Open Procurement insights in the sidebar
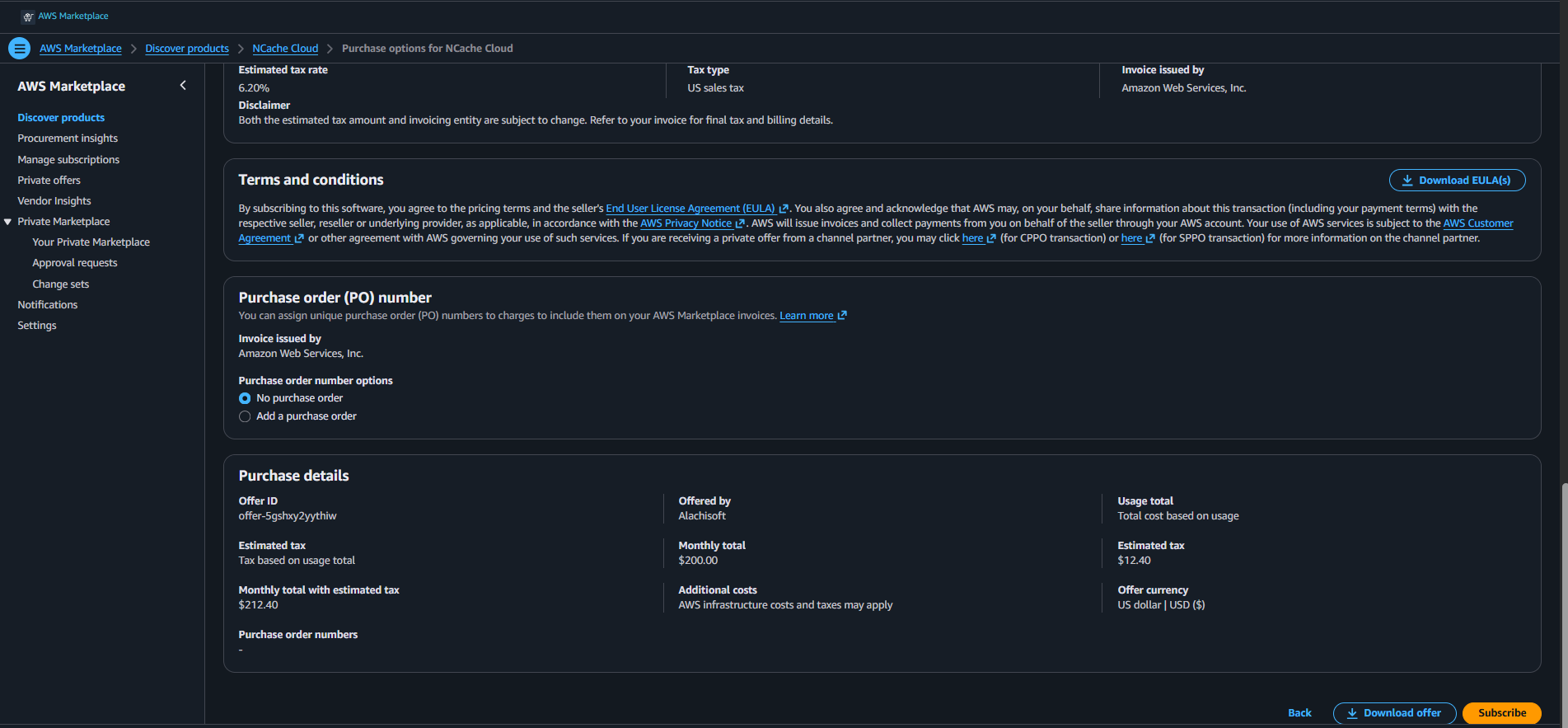The width and height of the screenshot is (1568, 728). point(68,139)
